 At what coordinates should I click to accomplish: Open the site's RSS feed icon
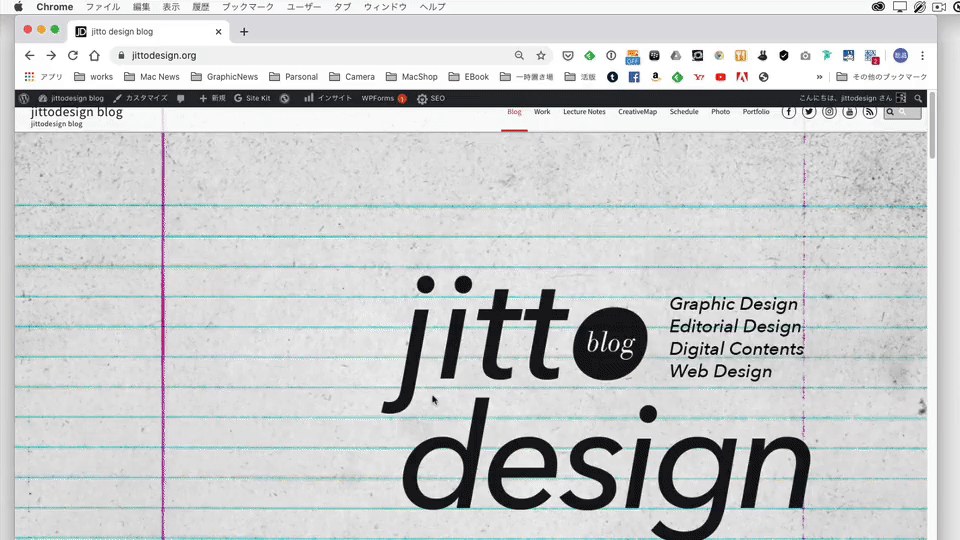[x=869, y=112]
